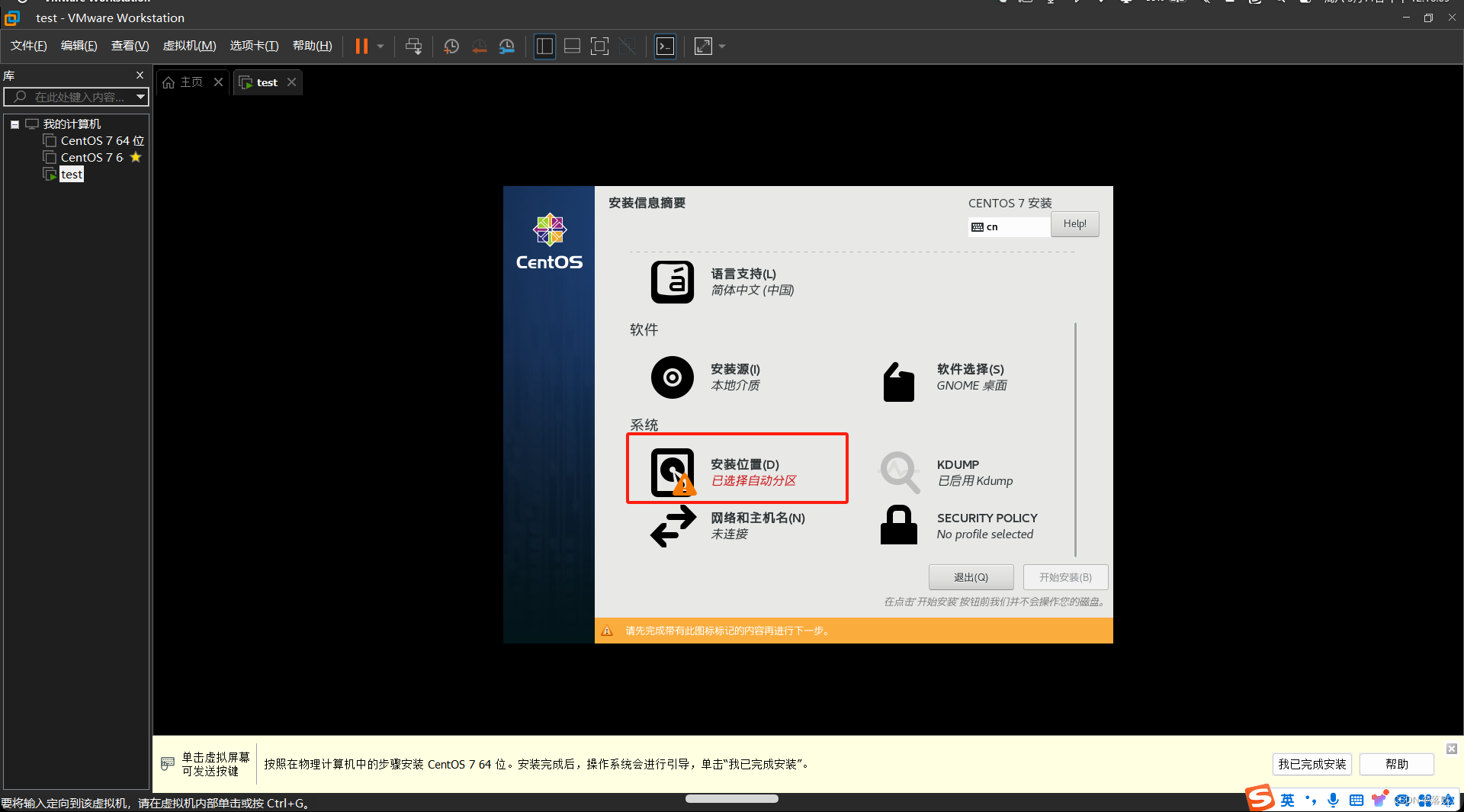
Task: Click the keyboard hint icon in hint bar
Action: (168, 763)
